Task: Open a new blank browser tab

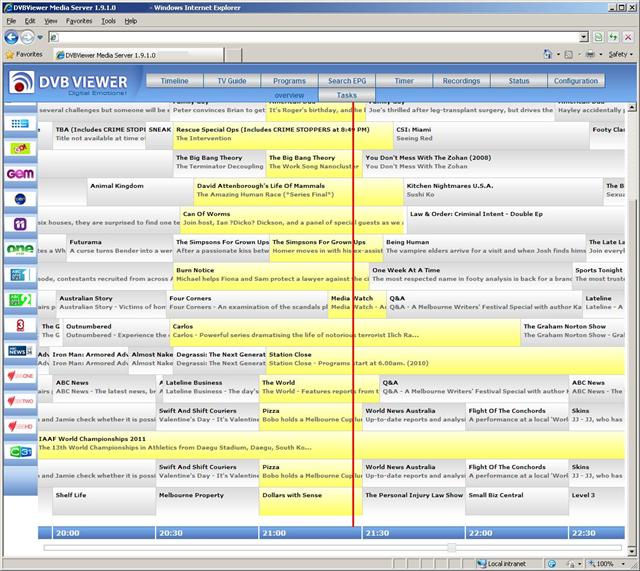Action: [233, 55]
